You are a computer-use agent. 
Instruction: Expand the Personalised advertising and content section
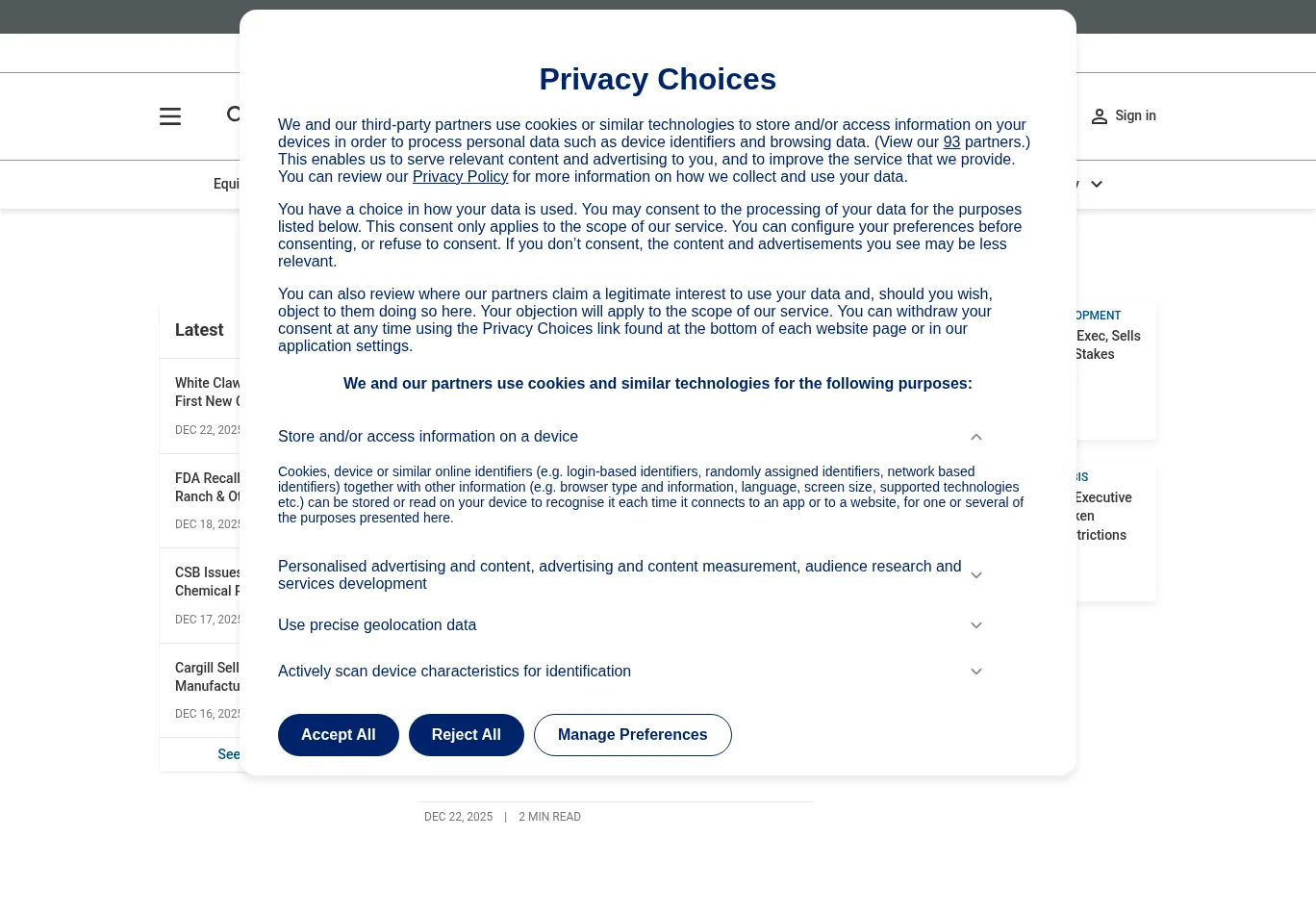coord(975,575)
